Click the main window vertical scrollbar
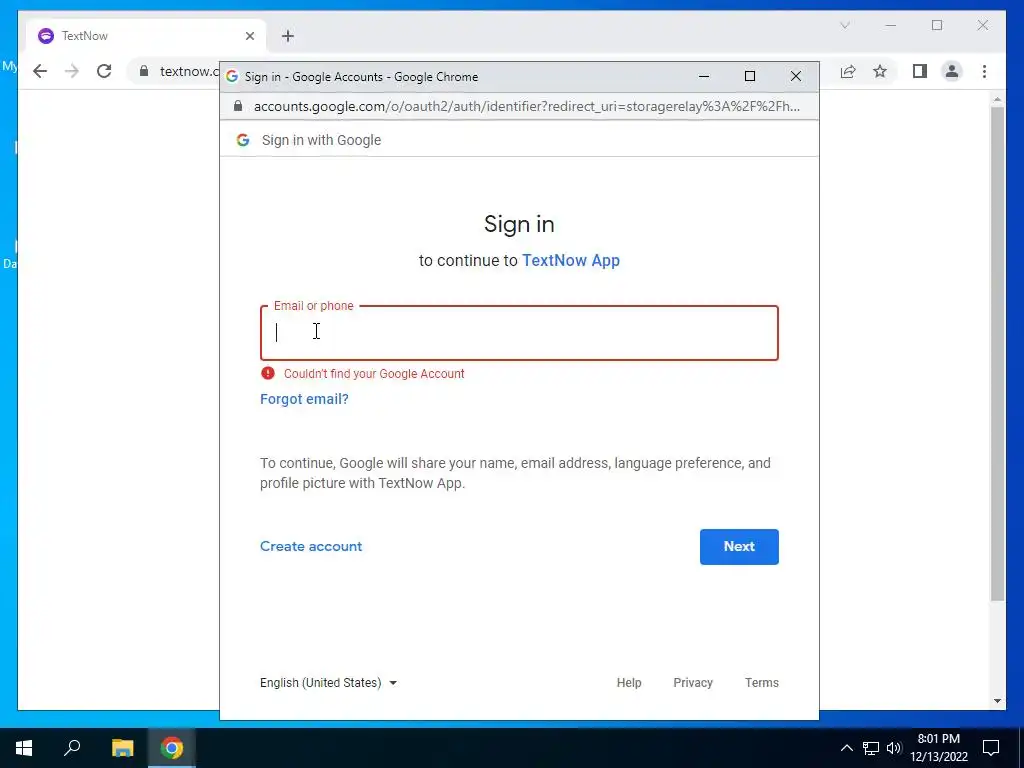Viewport: 1024px width, 768px height. coord(997,354)
